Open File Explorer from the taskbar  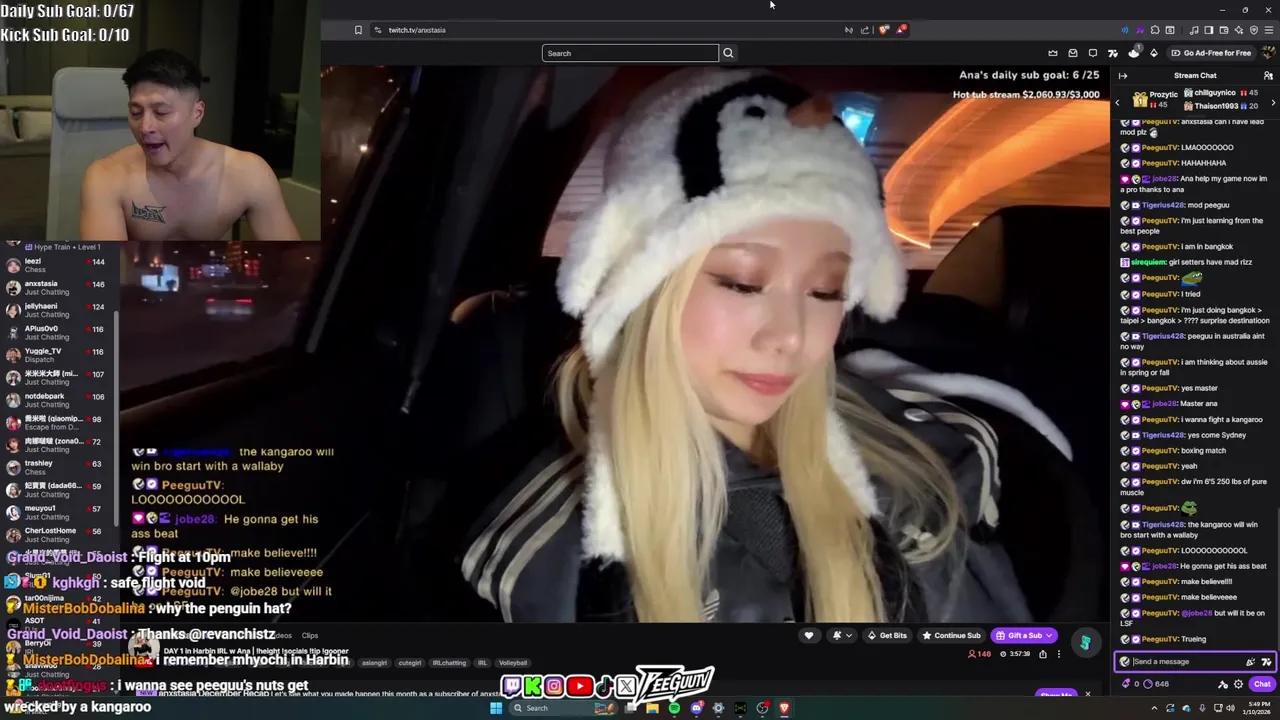click(x=652, y=708)
